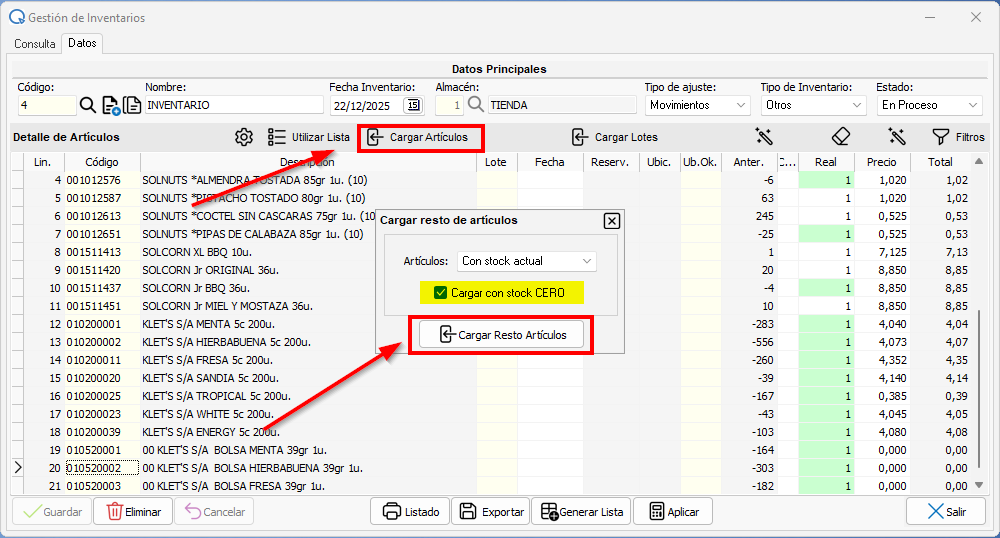1000x538 pixels.
Task: Click the Nombre field containing INVENTARIO
Action: [234, 105]
